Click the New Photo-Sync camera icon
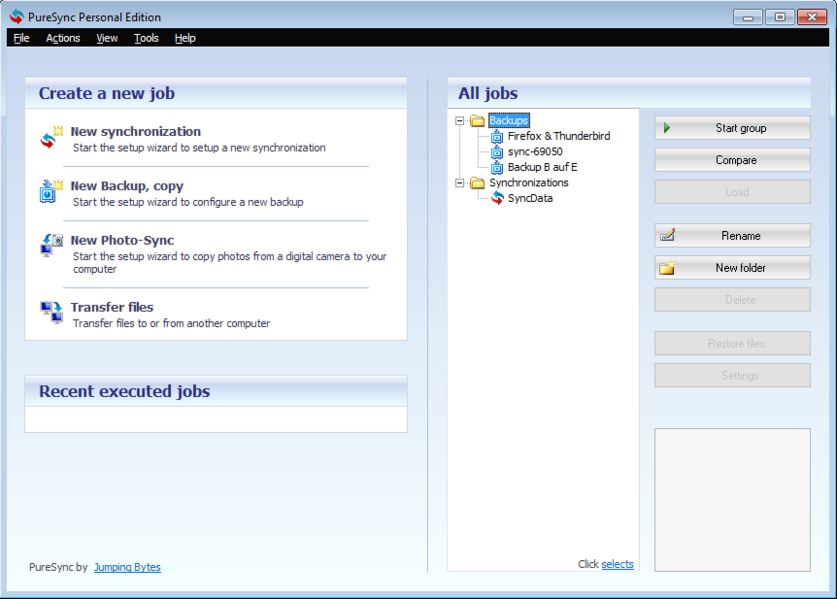Screen dimensions: 837x599 (52, 245)
